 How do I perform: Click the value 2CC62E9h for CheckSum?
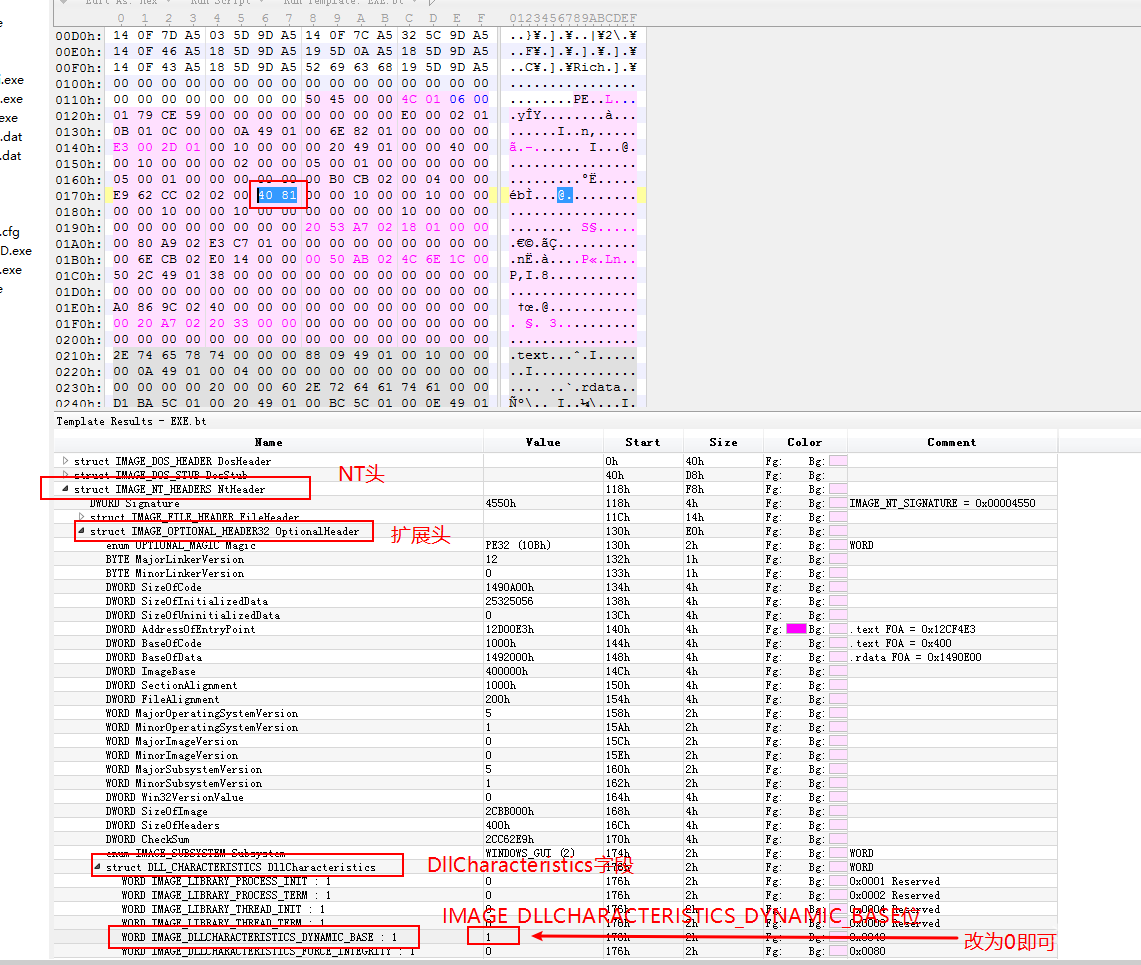coord(509,839)
